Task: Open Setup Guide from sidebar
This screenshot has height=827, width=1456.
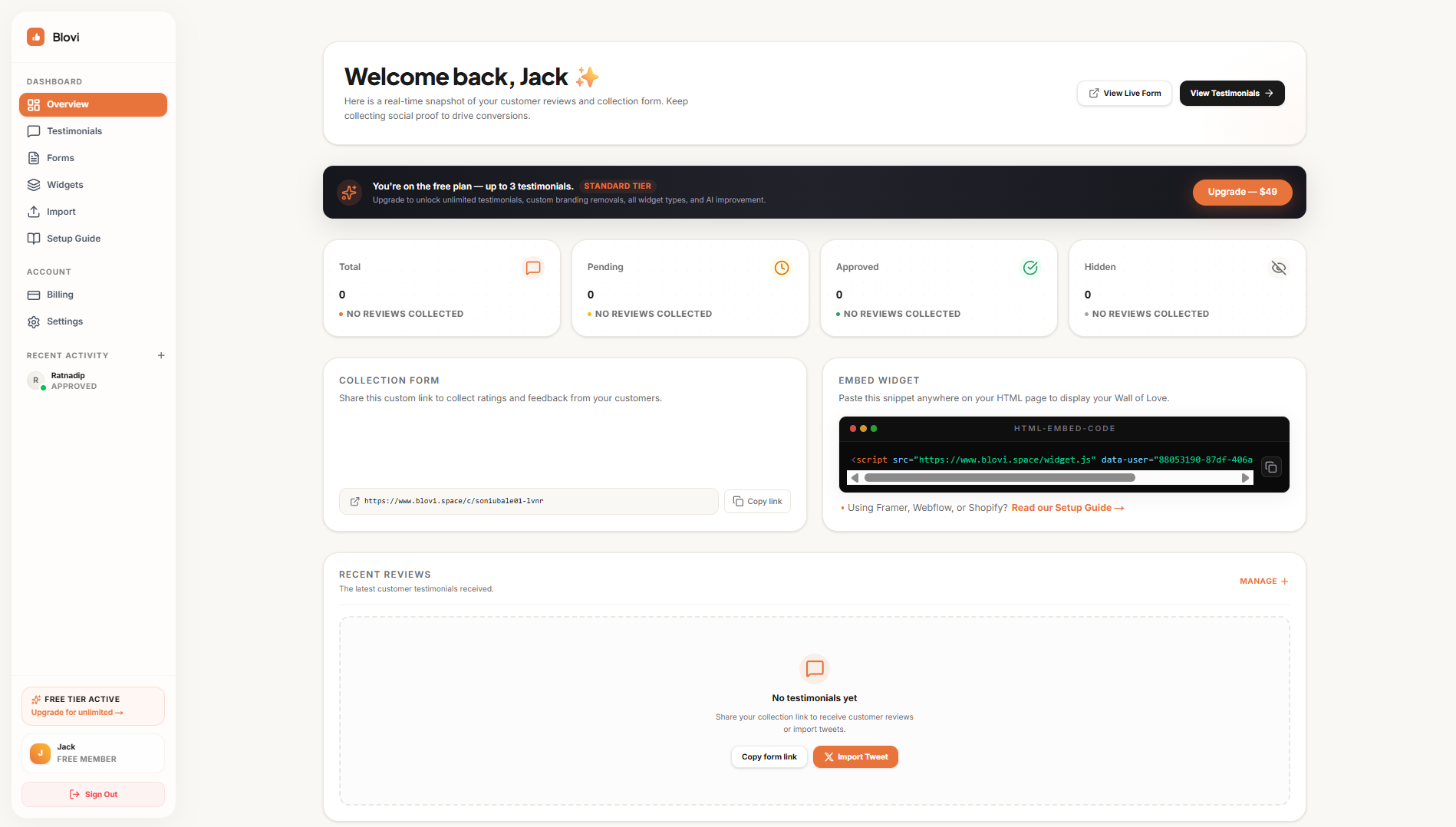Action: coord(93,239)
